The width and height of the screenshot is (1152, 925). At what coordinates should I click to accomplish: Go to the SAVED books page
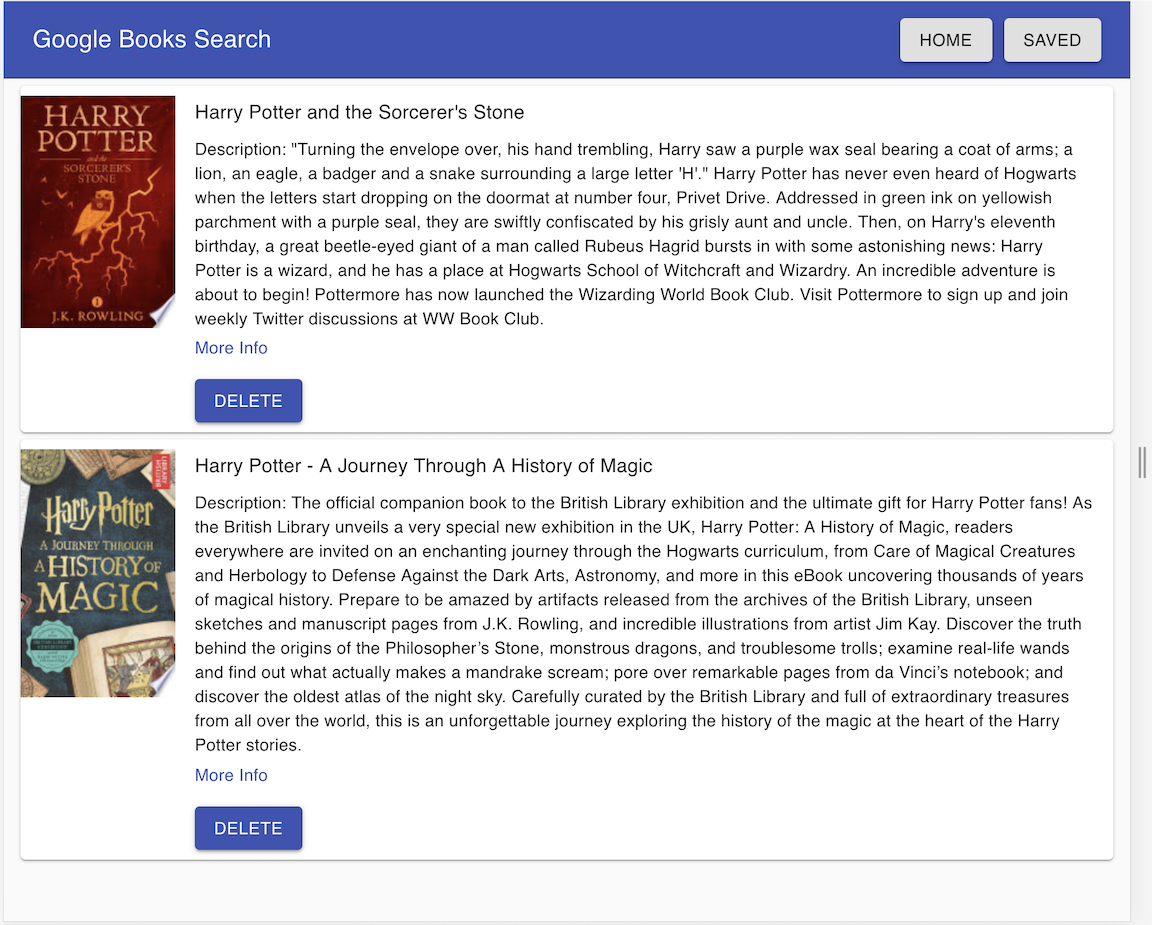1052,40
